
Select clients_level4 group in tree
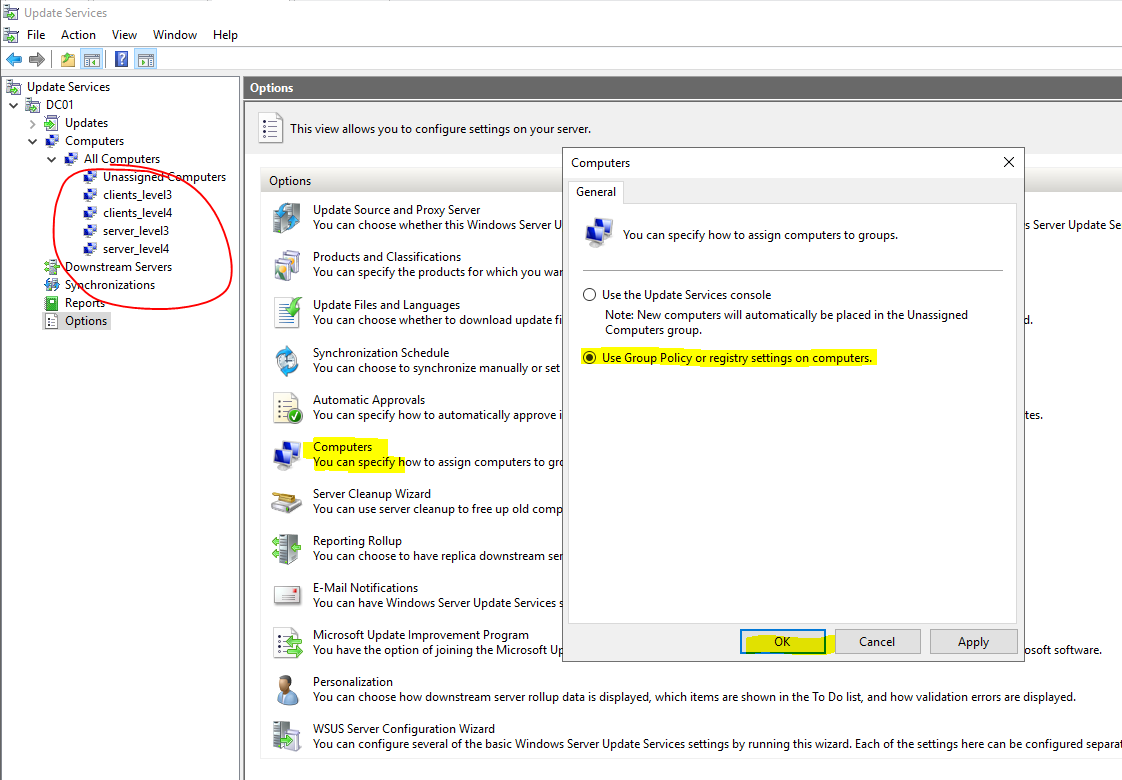137,213
